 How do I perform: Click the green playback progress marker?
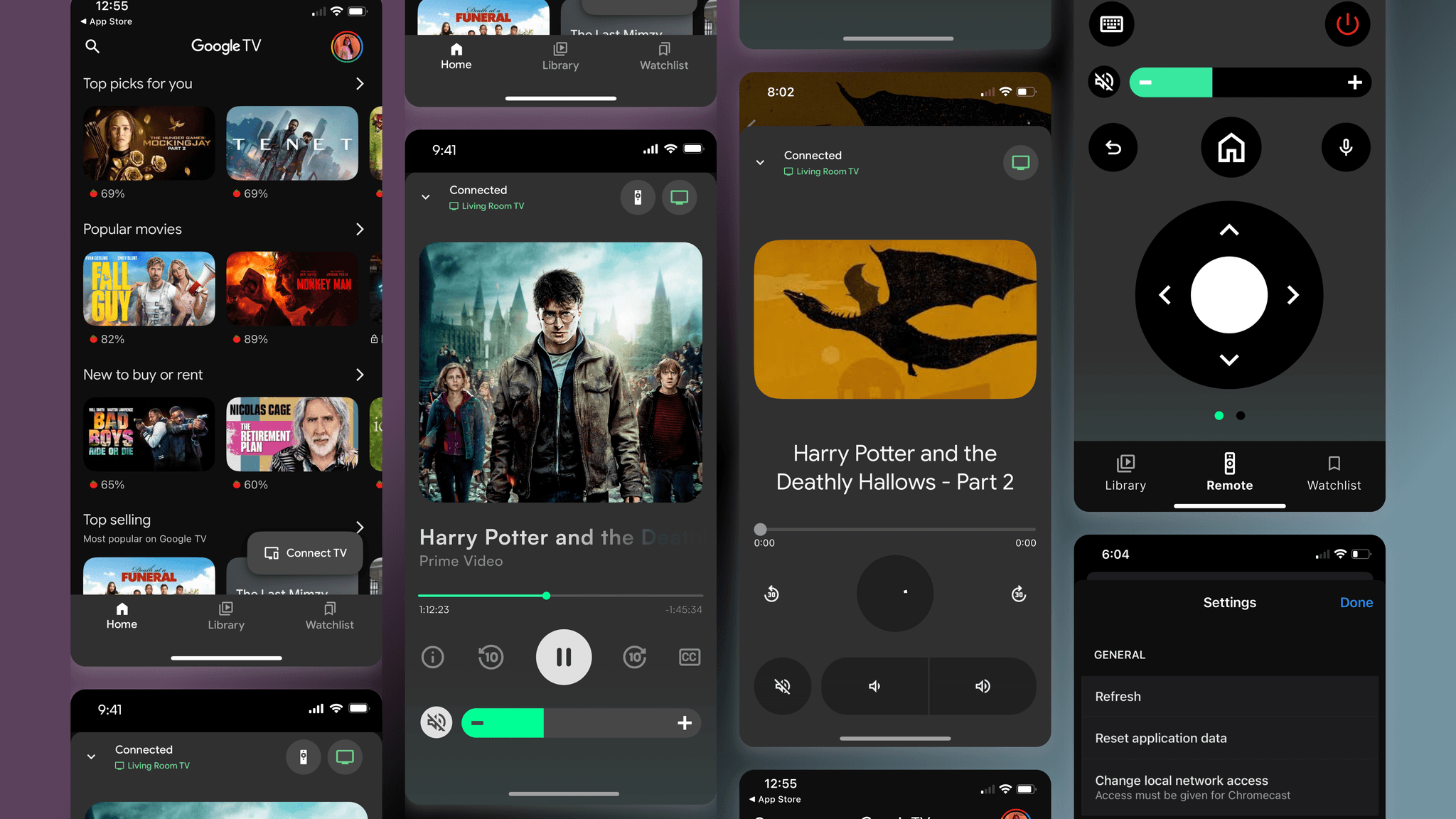tap(546, 596)
